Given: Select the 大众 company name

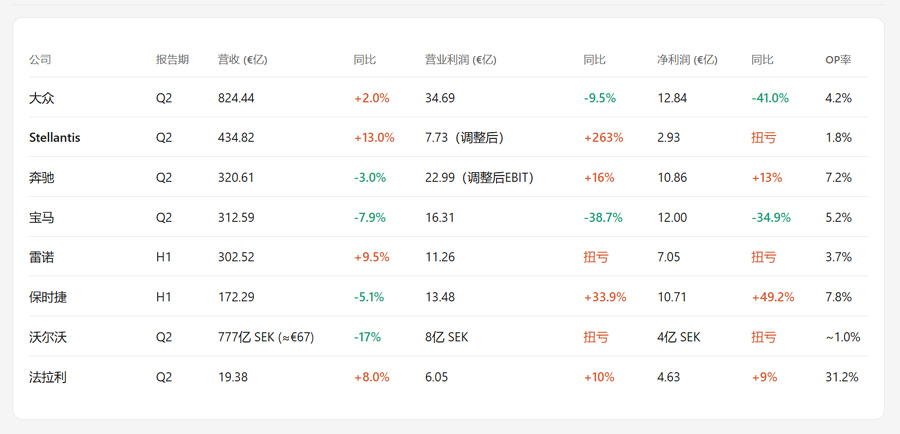Looking at the screenshot, I should coord(42,98).
